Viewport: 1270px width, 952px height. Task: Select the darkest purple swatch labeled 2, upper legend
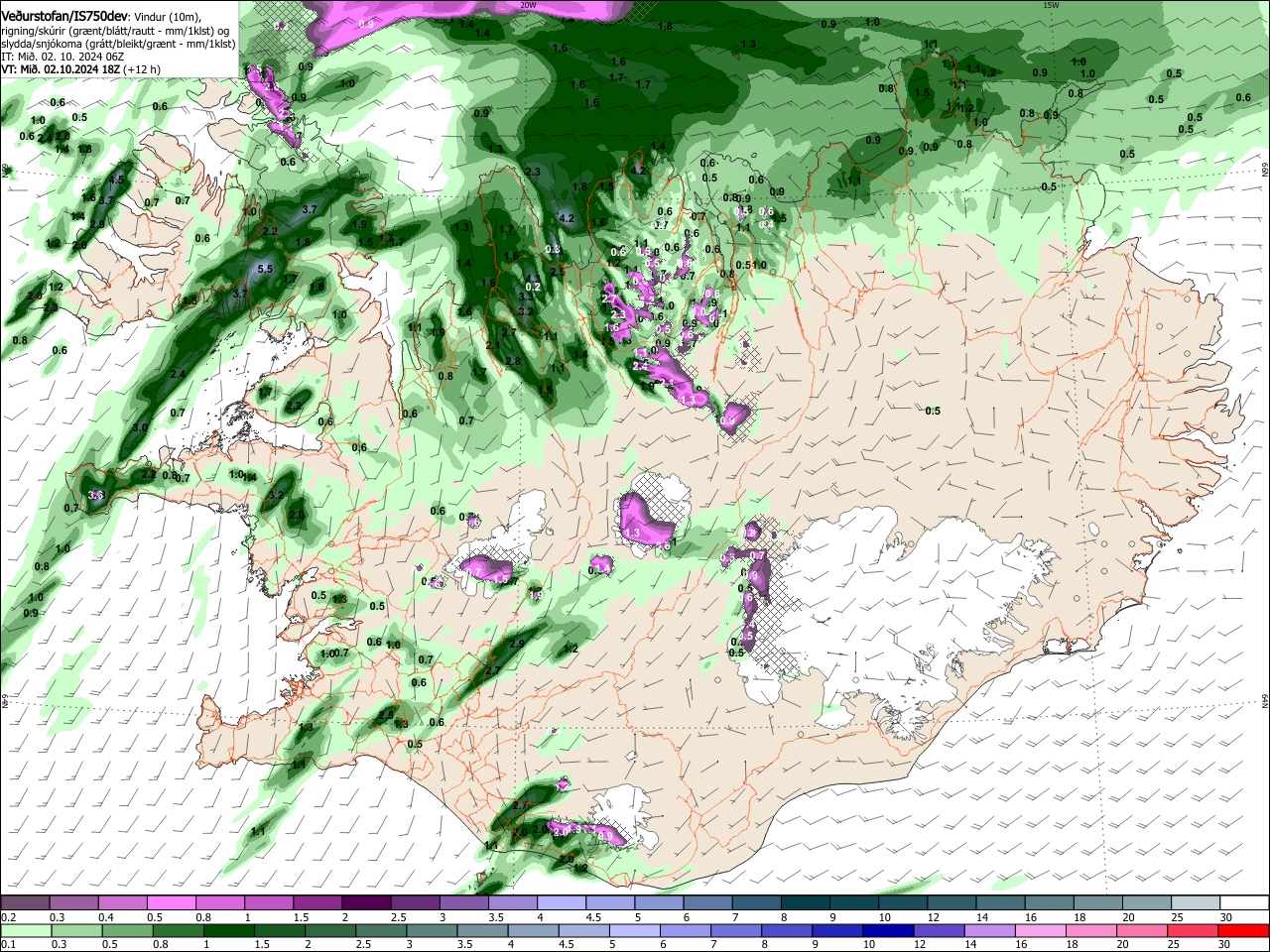[366, 903]
